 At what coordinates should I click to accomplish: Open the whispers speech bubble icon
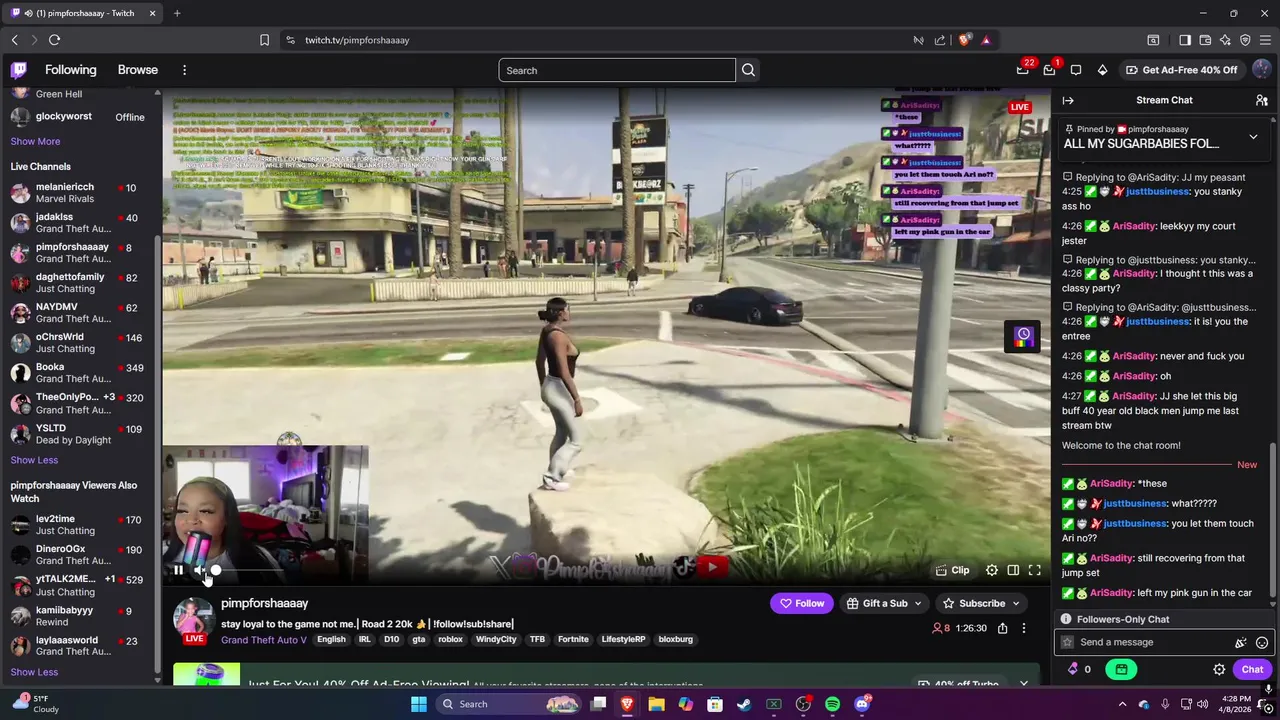(x=1076, y=70)
